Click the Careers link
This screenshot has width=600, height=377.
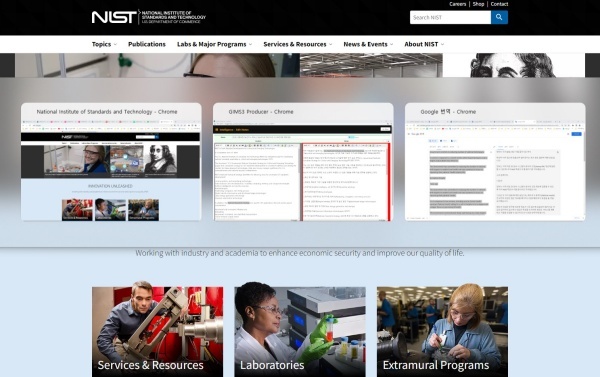coord(458,4)
